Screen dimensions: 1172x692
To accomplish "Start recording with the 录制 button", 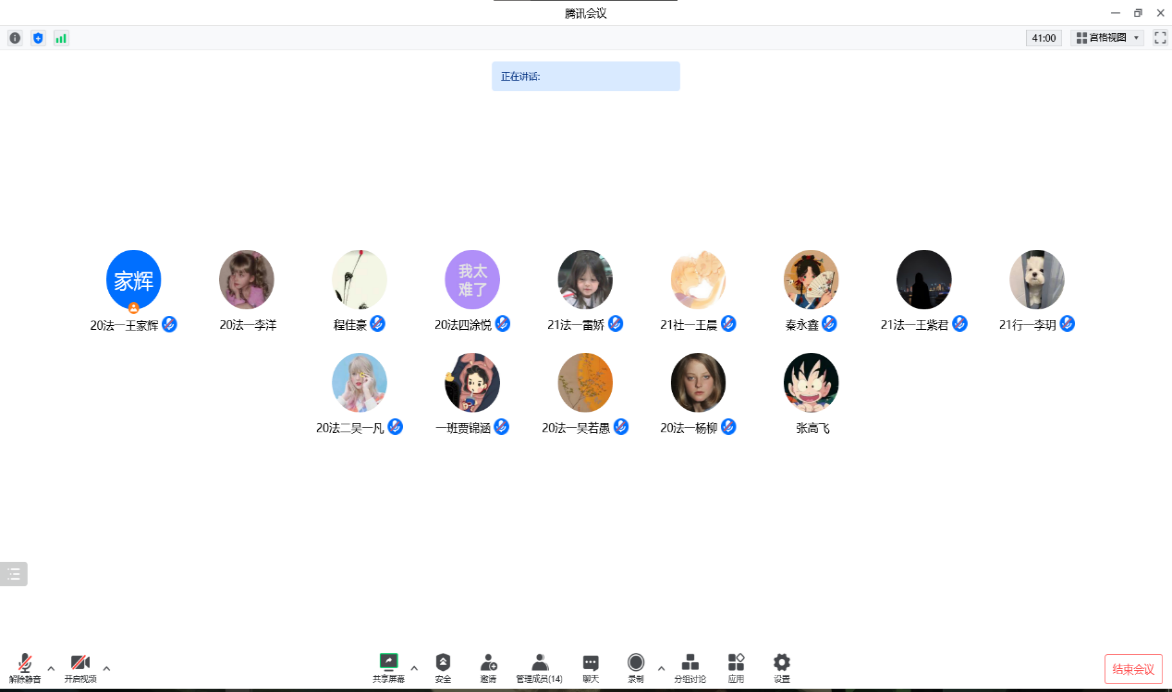I will [x=636, y=663].
